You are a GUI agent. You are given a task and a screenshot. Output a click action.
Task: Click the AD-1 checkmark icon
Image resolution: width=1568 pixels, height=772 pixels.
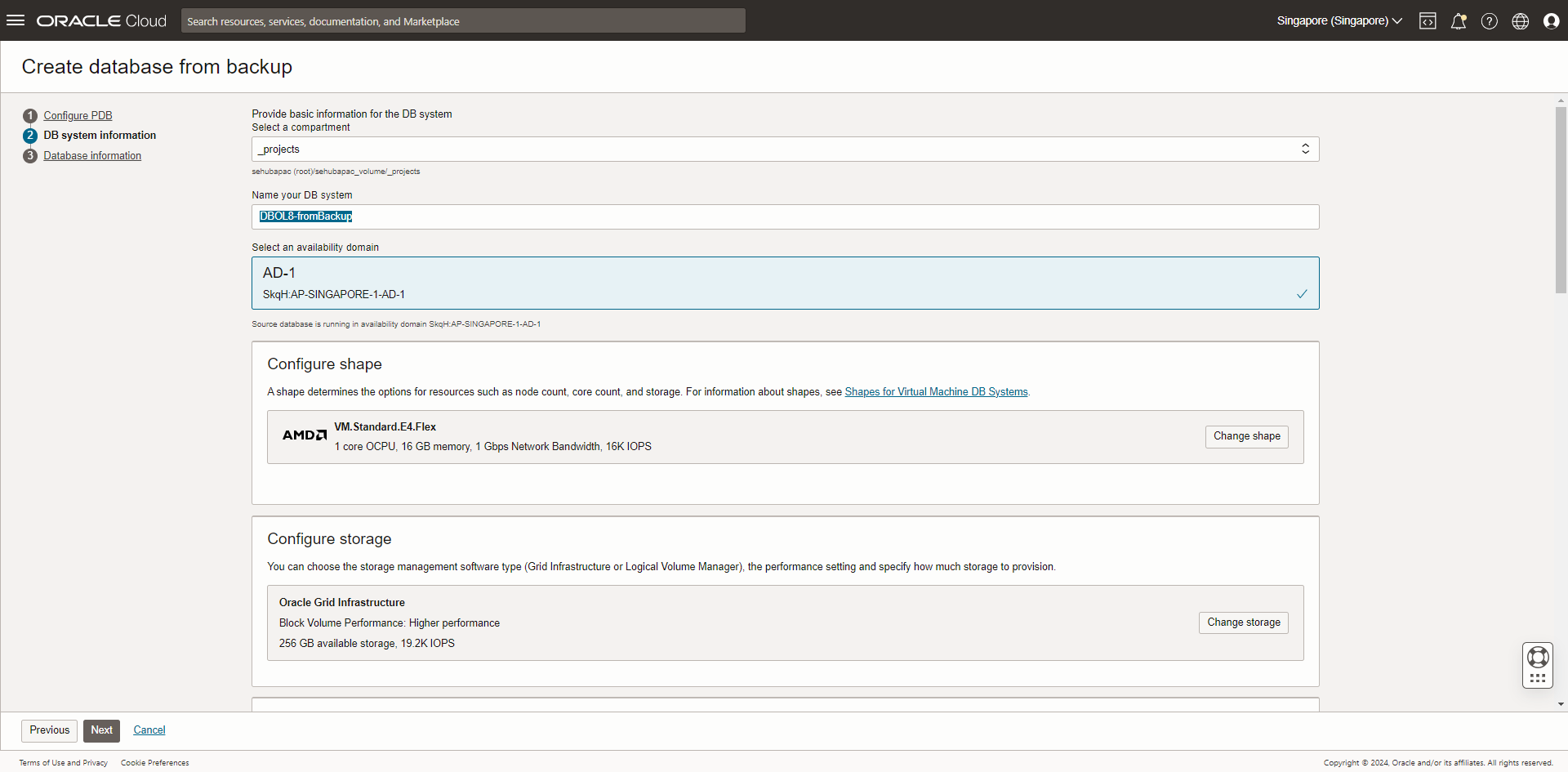click(1302, 294)
